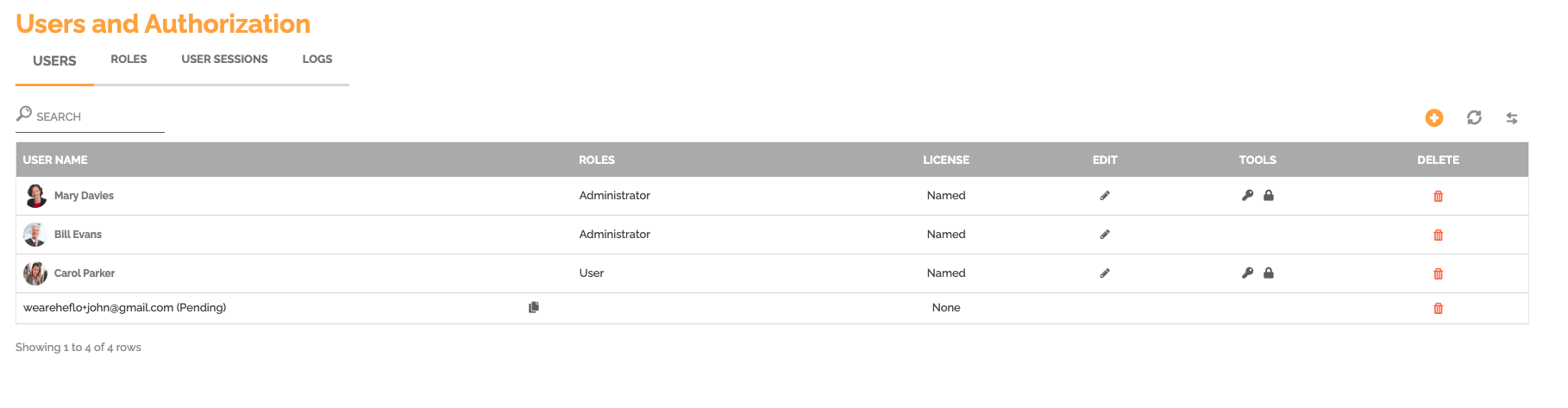
Task: Delete Bill Evans using the trash icon
Action: point(1438,235)
